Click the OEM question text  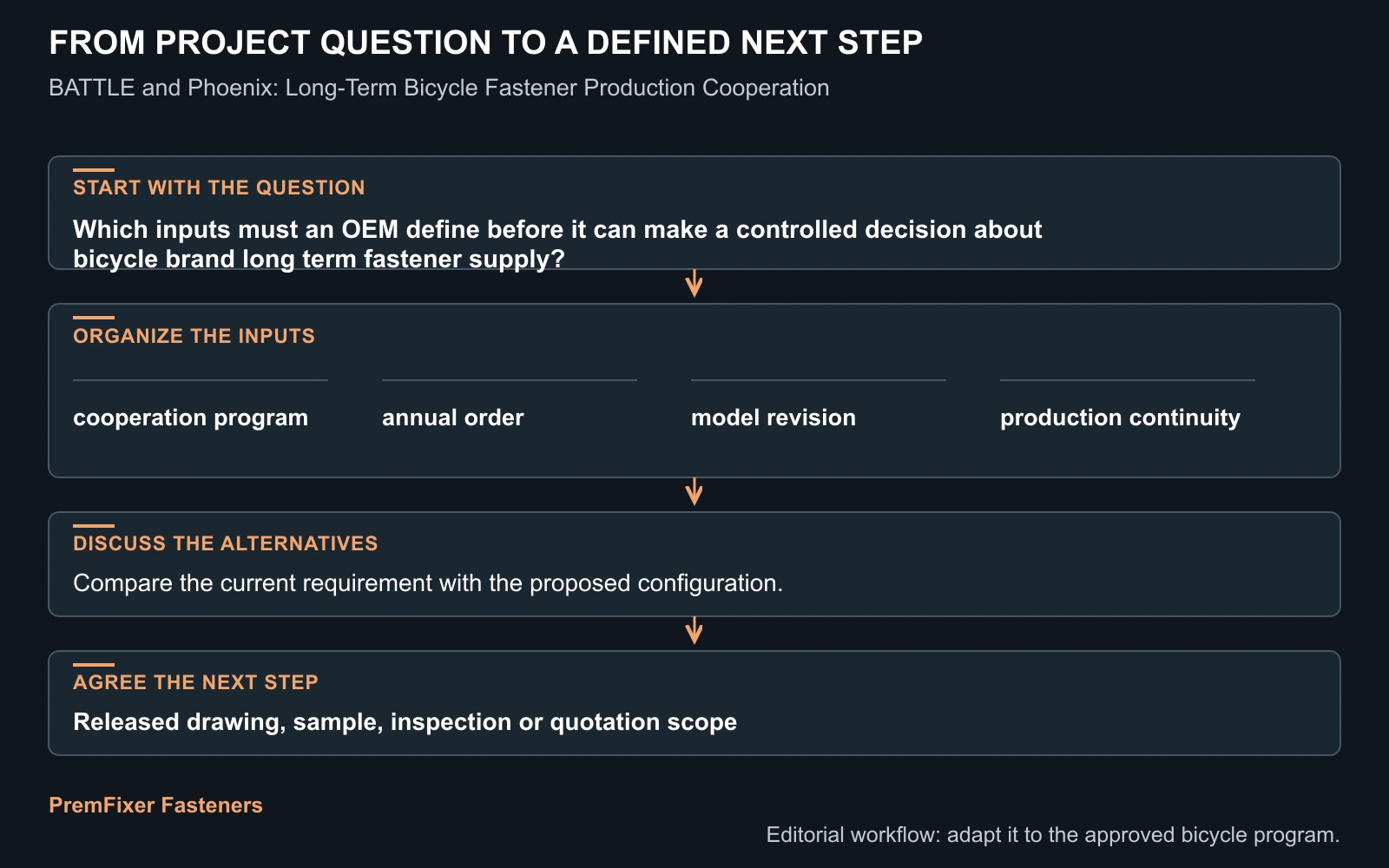pos(557,244)
